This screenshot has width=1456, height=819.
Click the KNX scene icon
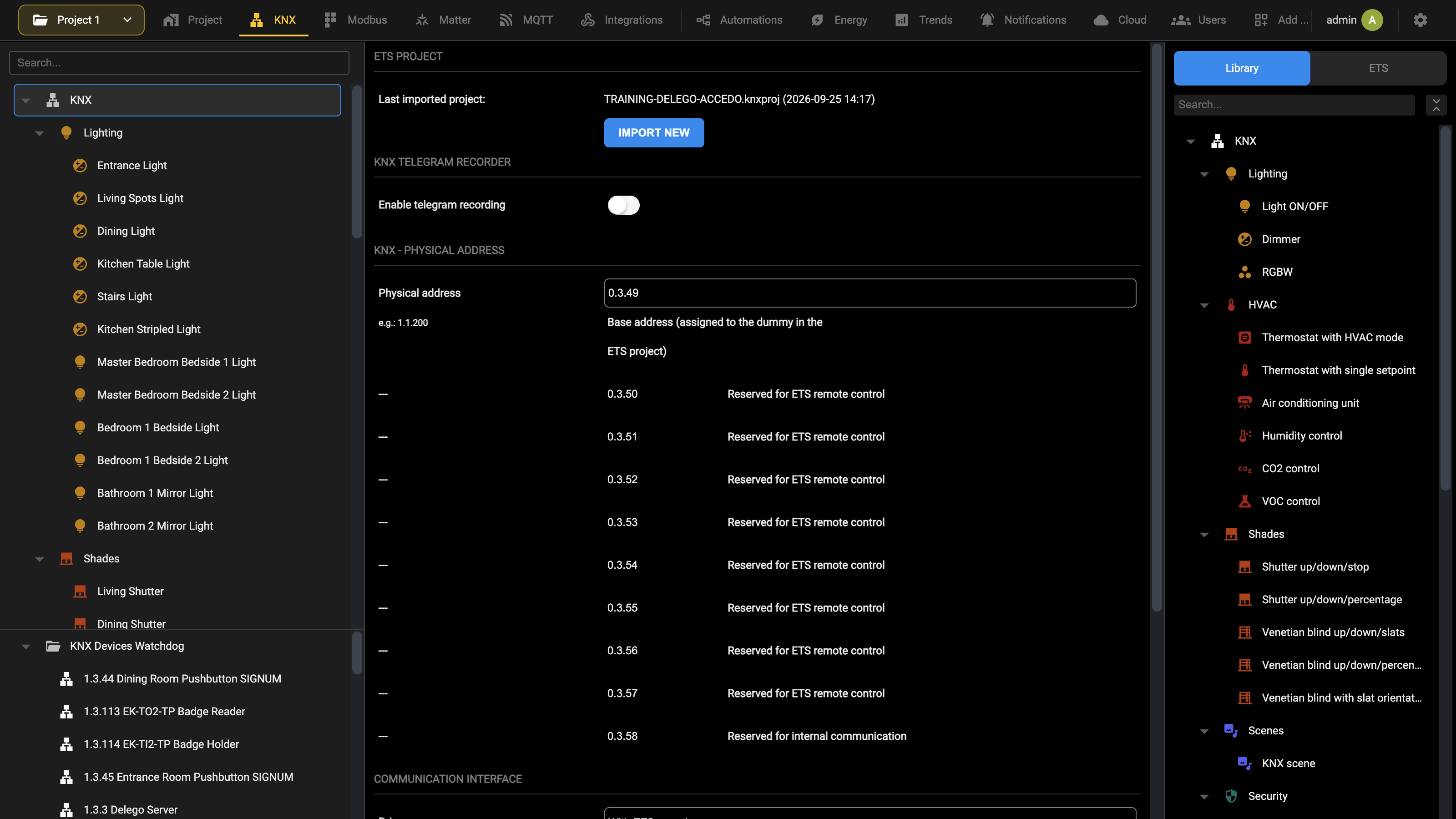(1244, 763)
